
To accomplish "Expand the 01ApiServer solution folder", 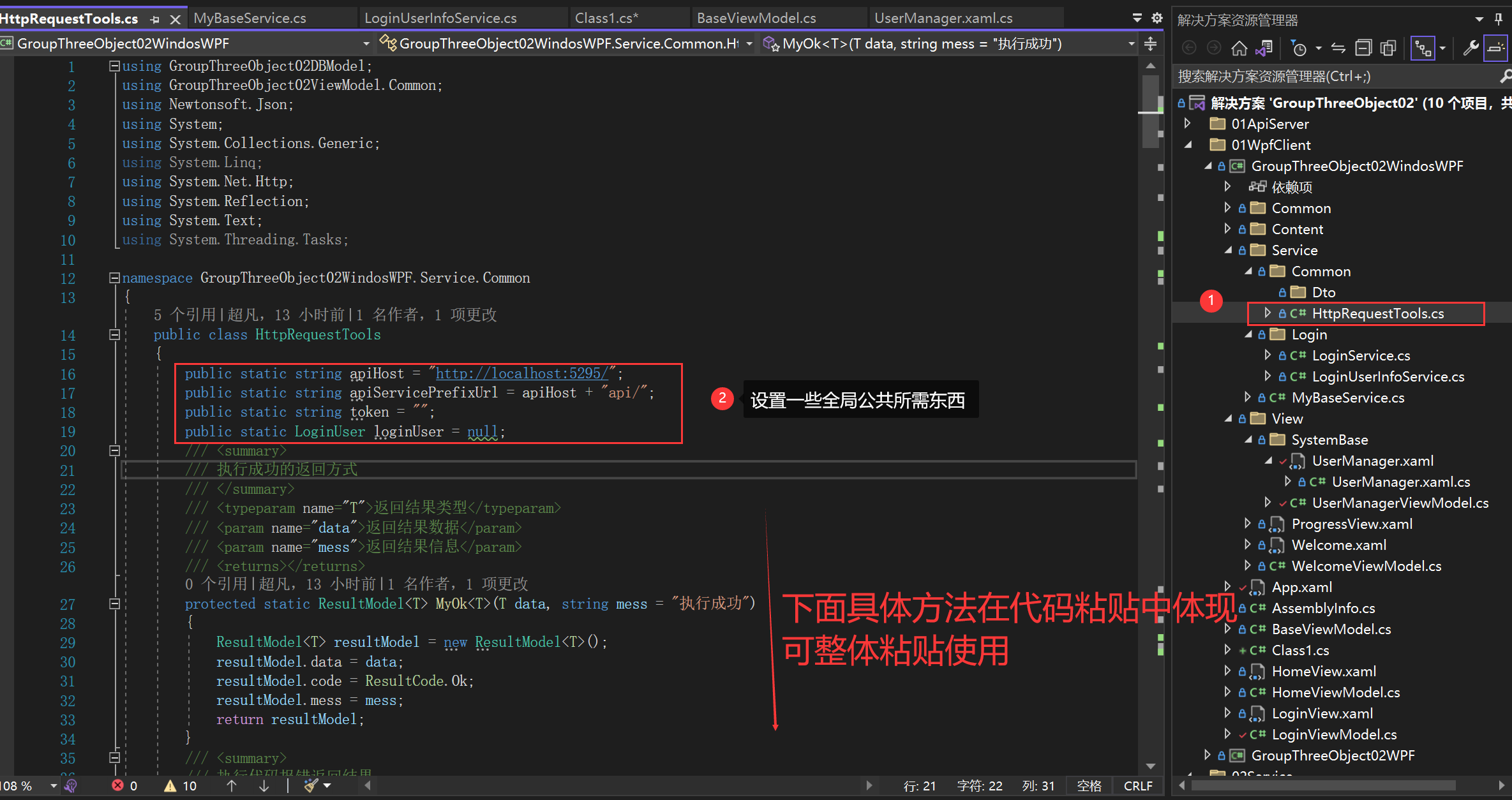I will click(1187, 123).
